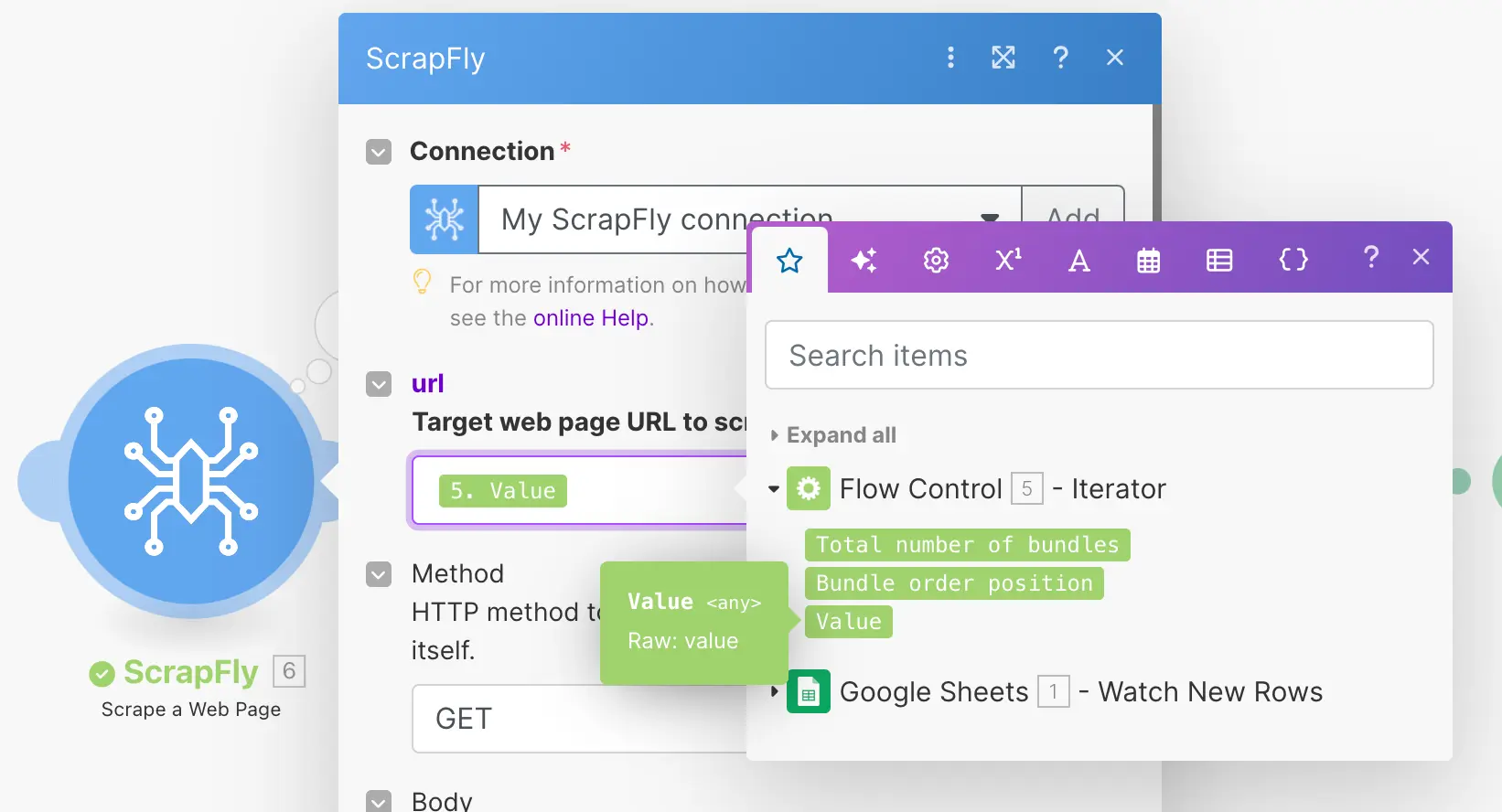Click Expand all in the mapping panel
1502x812 pixels.
click(x=842, y=435)
